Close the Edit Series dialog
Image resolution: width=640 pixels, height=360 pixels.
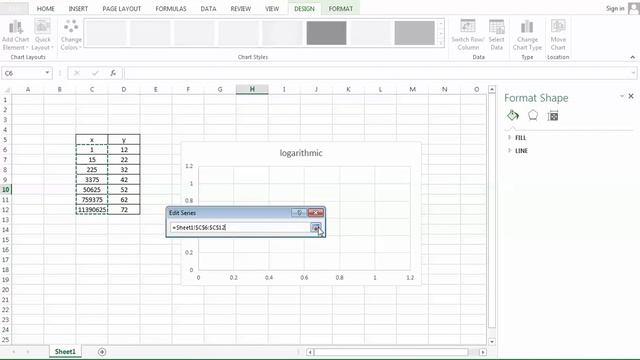point(316,213)
